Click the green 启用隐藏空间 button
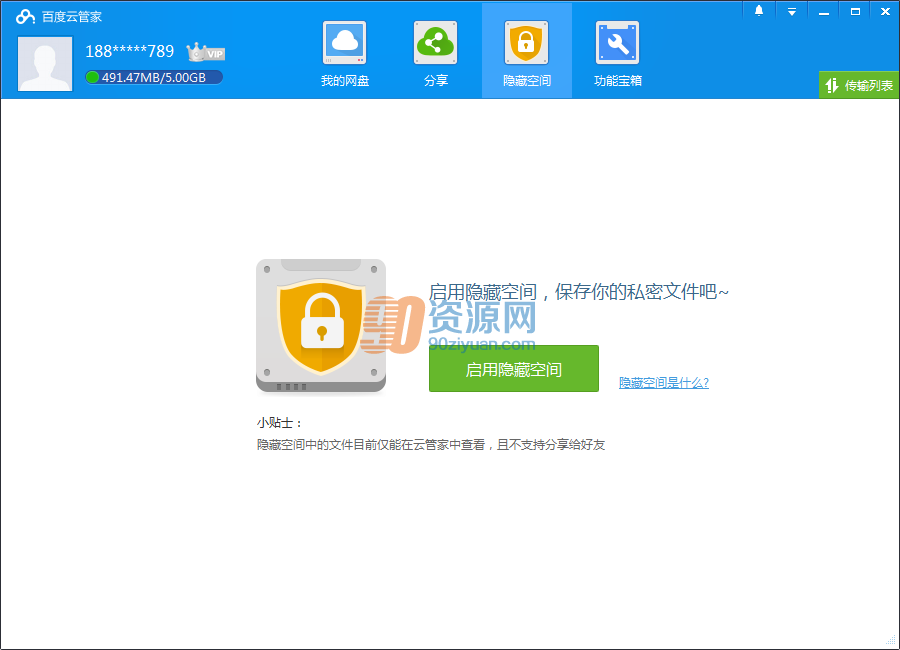Viewport: 900px width, 650px height. coord(514,369)
